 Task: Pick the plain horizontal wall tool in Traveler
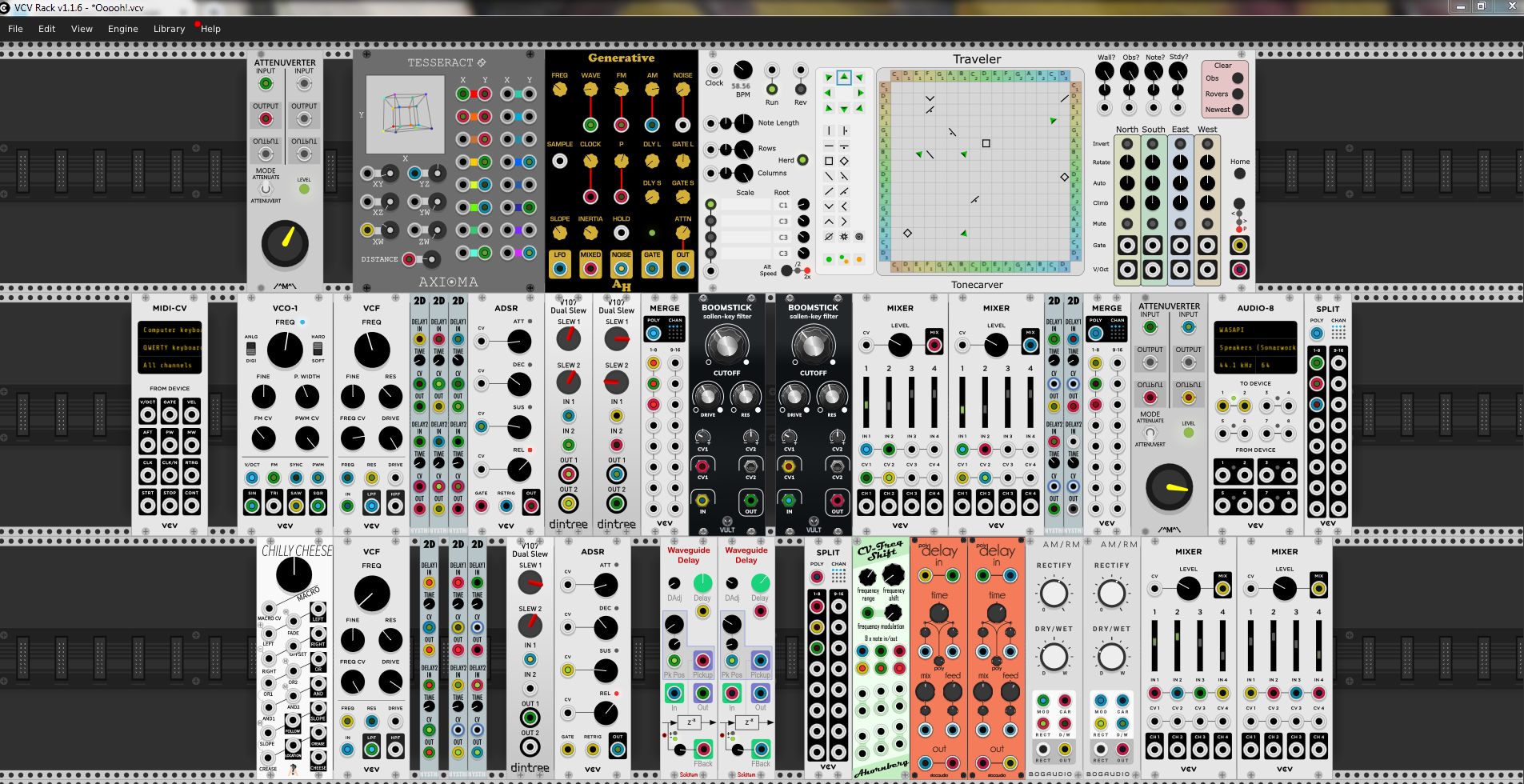[x=829, y=146]
